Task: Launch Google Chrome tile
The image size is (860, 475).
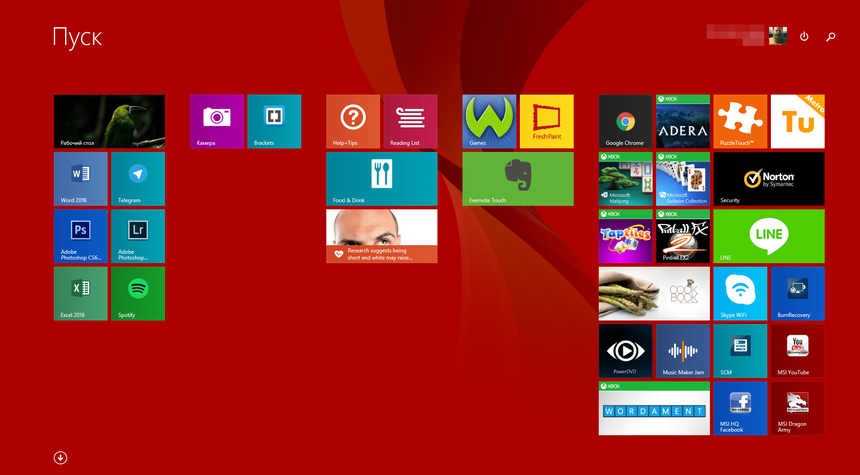Action: point(625,121)
